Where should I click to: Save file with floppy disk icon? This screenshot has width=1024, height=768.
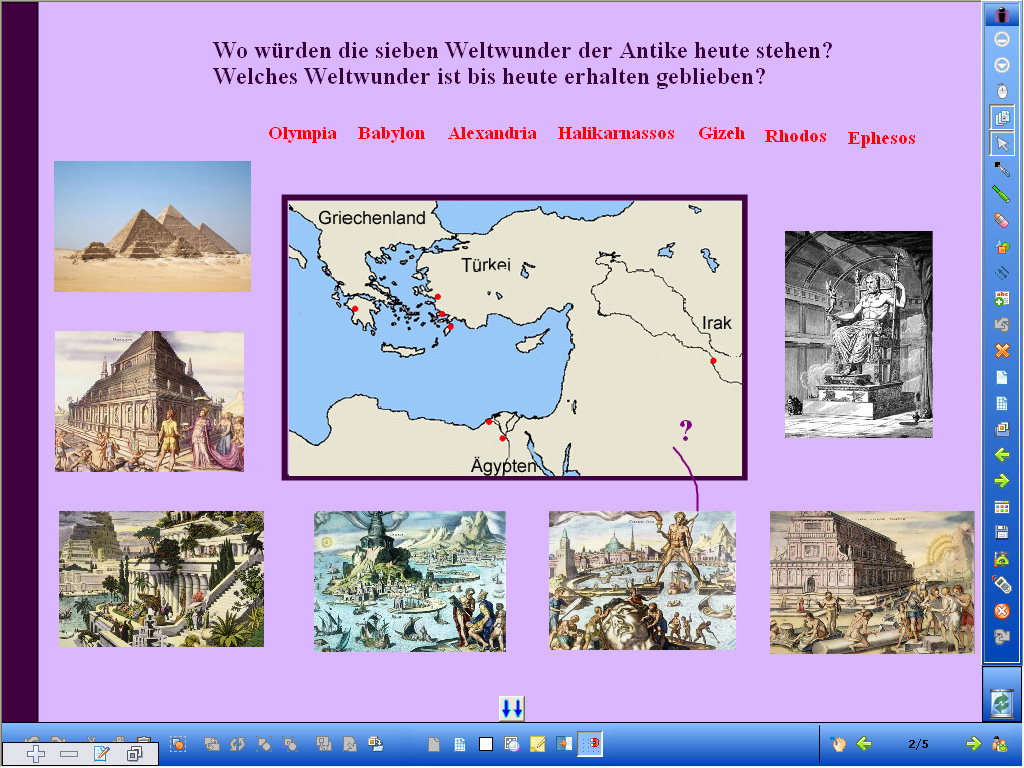click(1002, 533)
